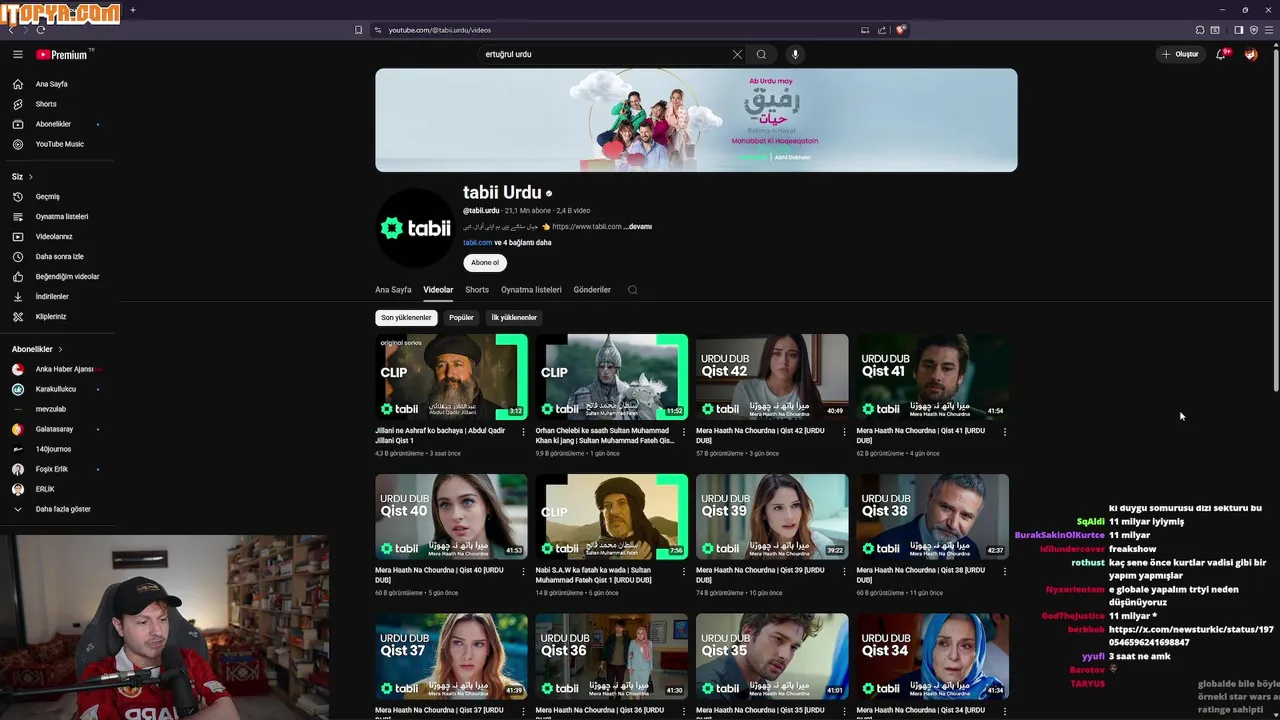The image size is (1280, 720).
Task: Open Qist 37 video thumbnail
Action: coord(451,656)
